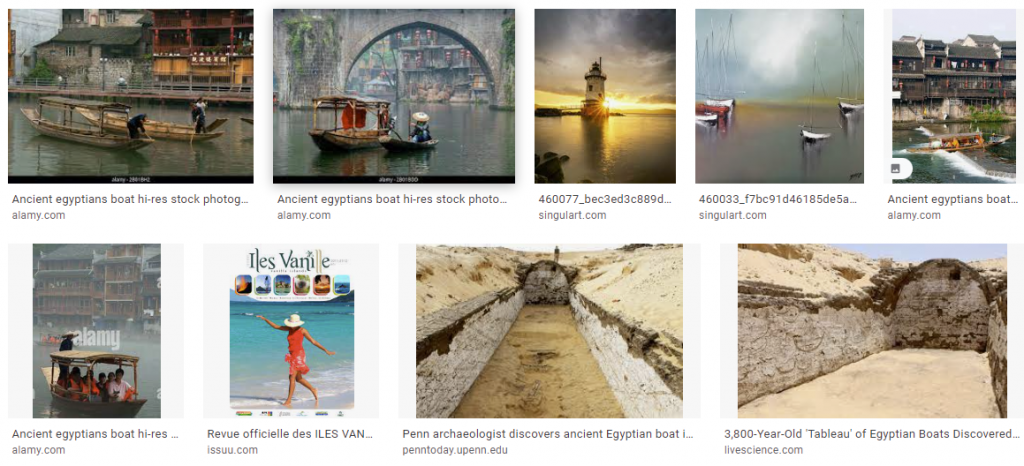1024x466 pixels.
Task: Click the 460077_bec3ed3c889d caption link
Action: tap(605, 199)
